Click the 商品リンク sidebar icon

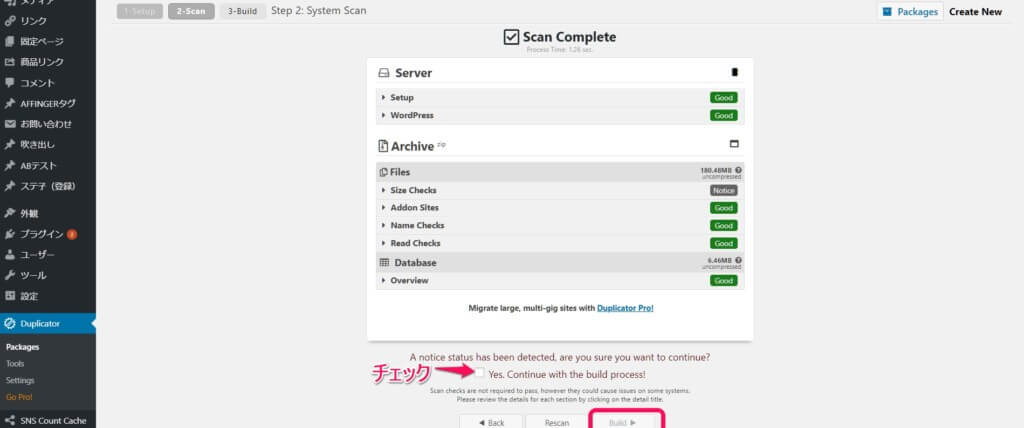click(x=10, y=62)
